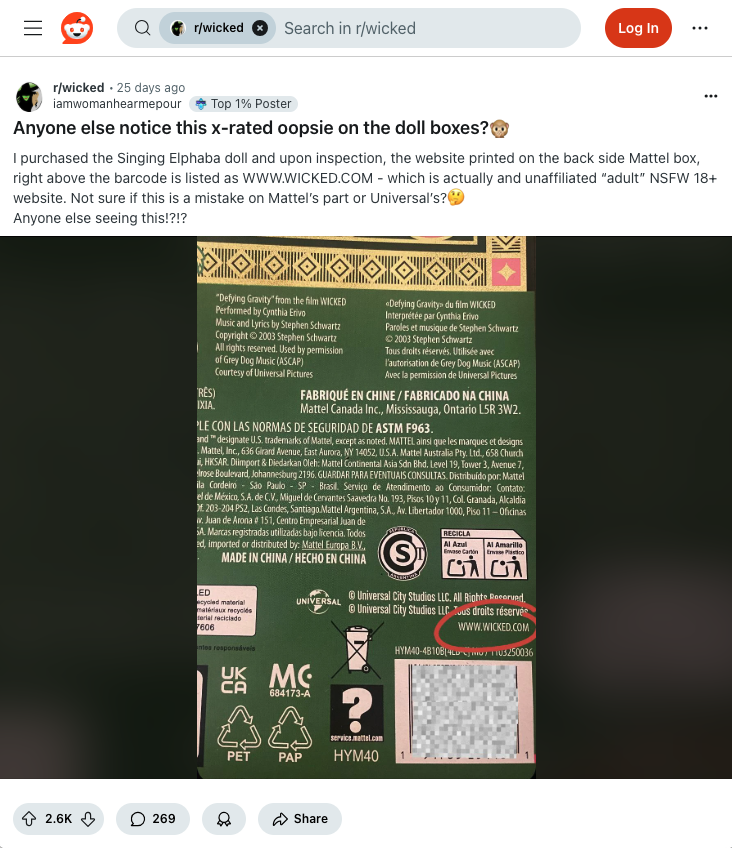Log In to Reddit

(638, 28)
